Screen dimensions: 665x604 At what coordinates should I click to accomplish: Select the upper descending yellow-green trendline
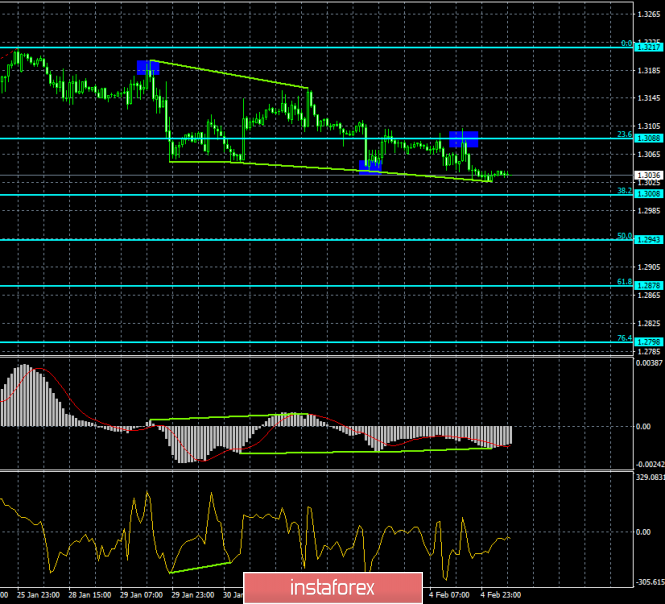(x=230, y=76)
